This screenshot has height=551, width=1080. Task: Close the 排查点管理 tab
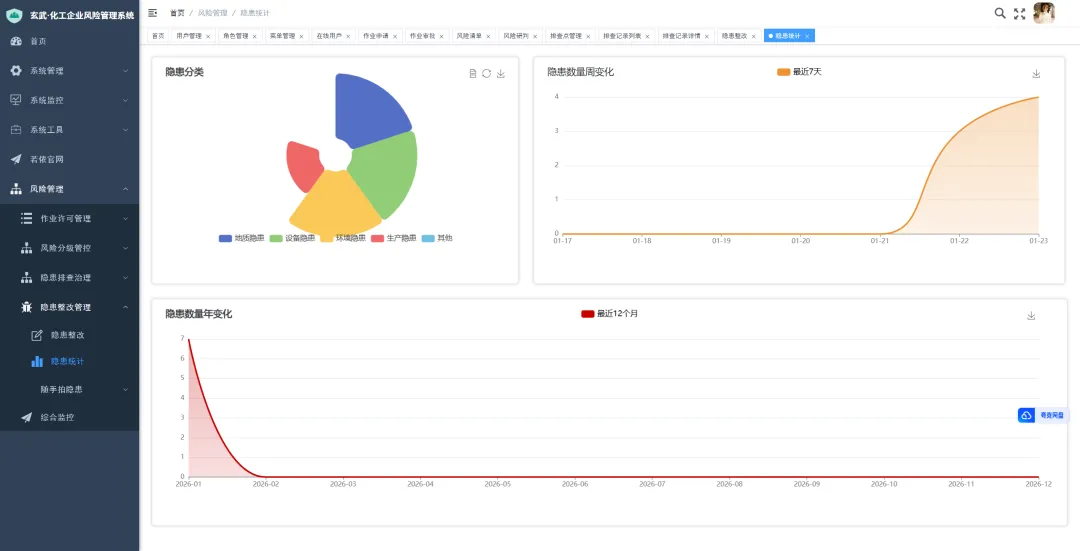tap(588, 37)
